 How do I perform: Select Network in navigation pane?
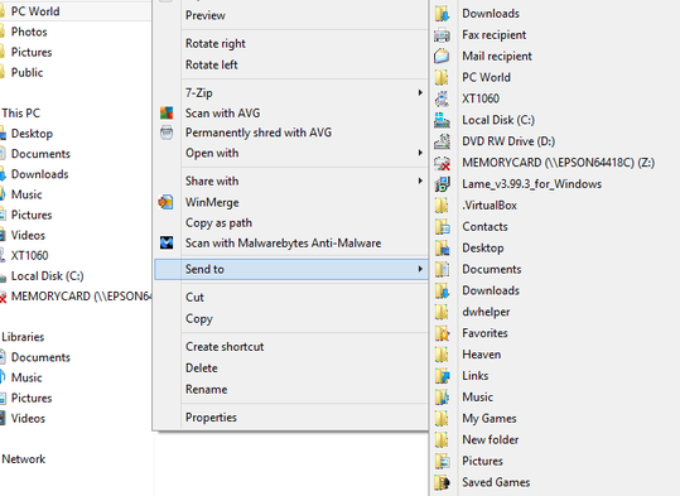23,459
